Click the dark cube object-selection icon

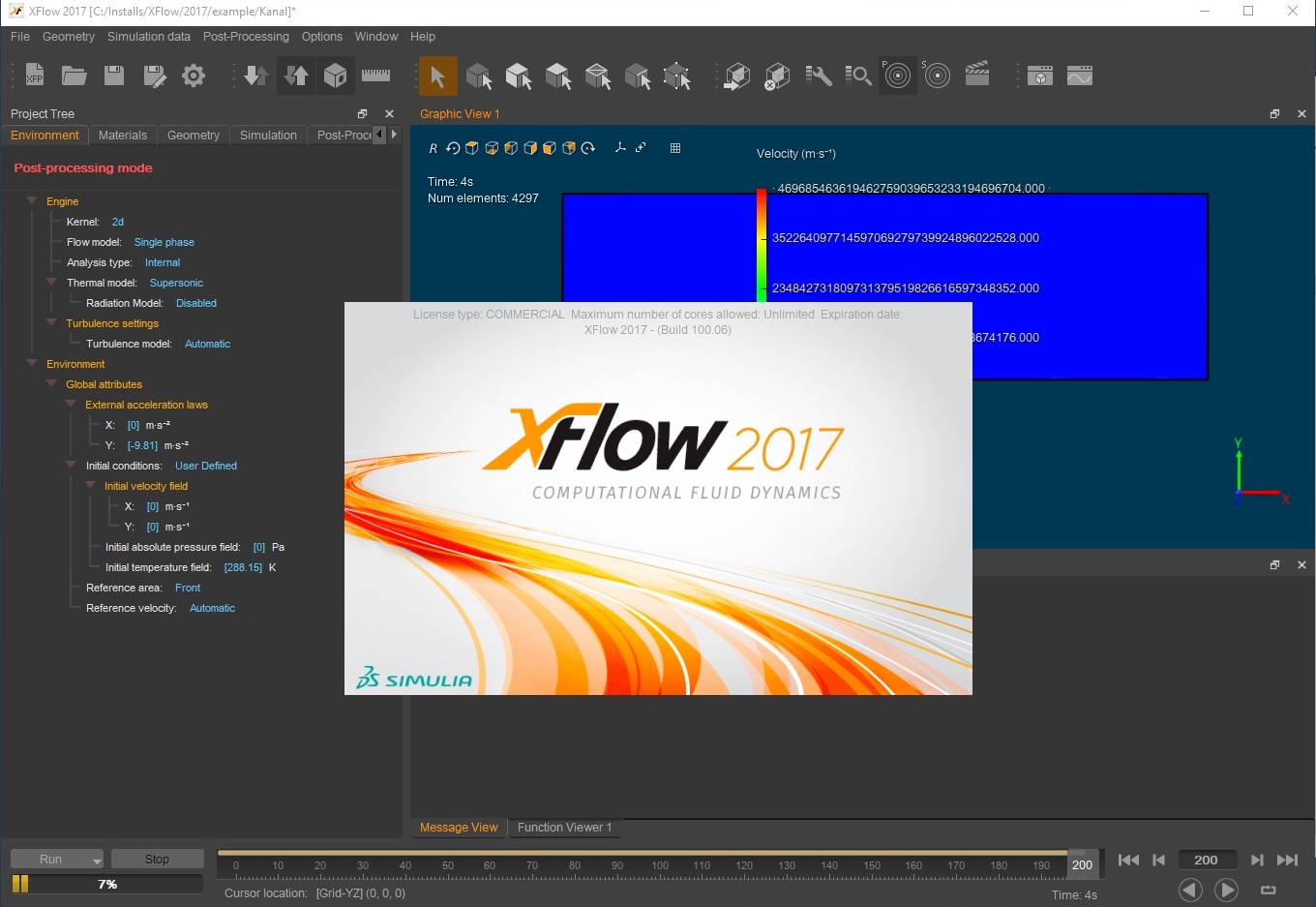[x=478, y=76]
